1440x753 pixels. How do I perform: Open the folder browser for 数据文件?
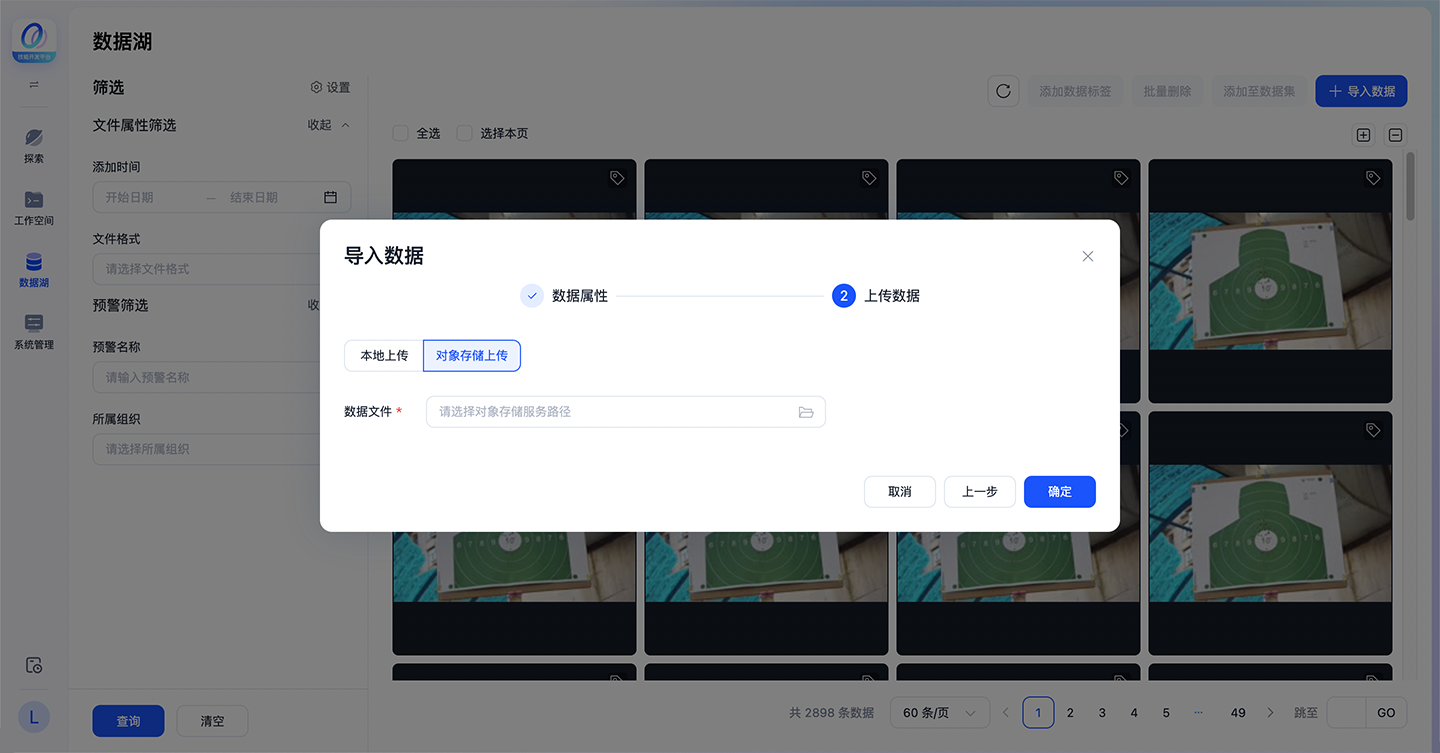tap(806, 412)
